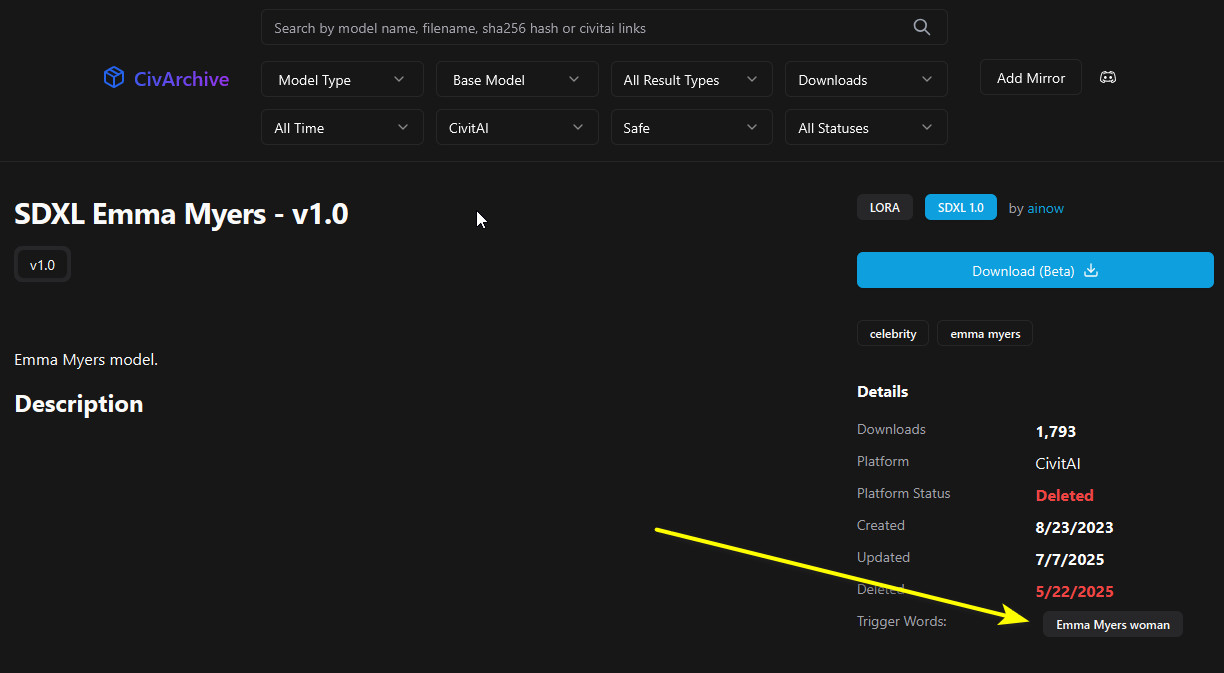
Task: Click the emma myers tag
Action: (x=985, y=333)
